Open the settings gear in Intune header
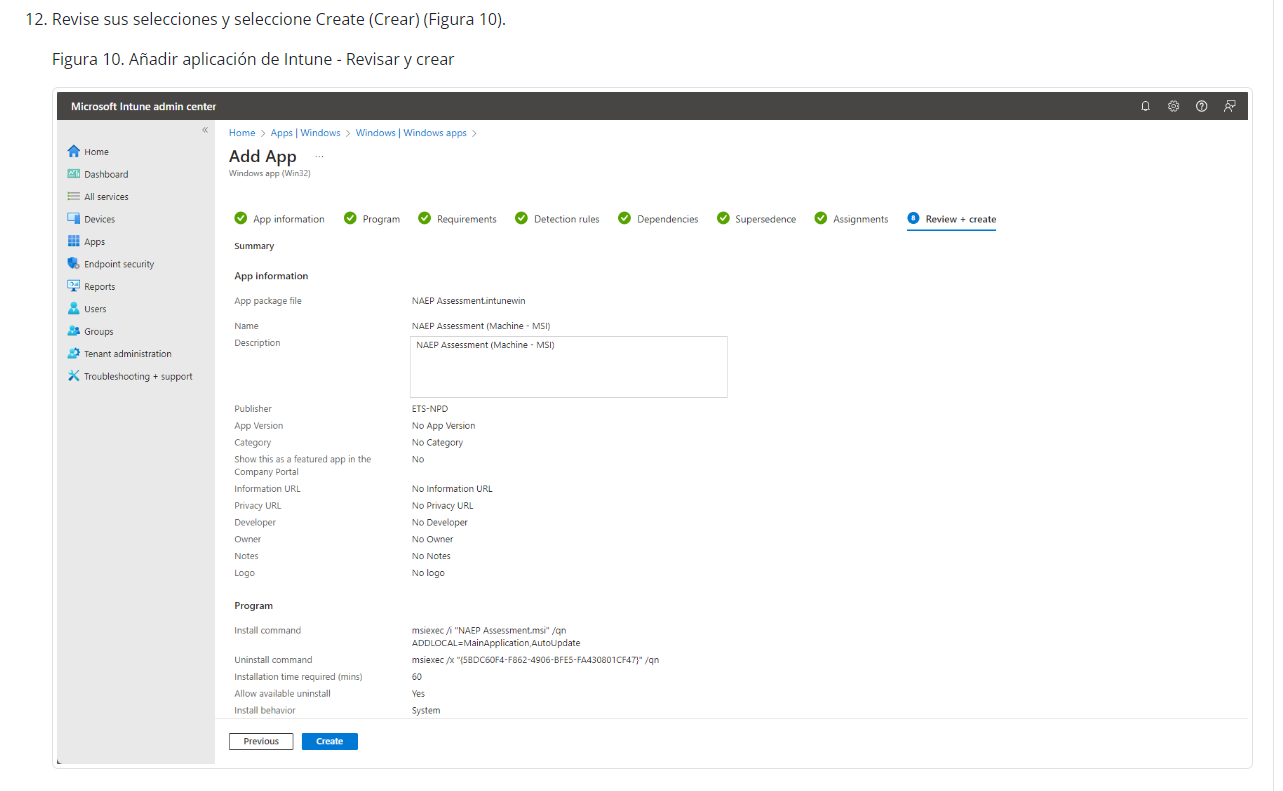The image size is (1283, 791). (x=1174, y=106)
